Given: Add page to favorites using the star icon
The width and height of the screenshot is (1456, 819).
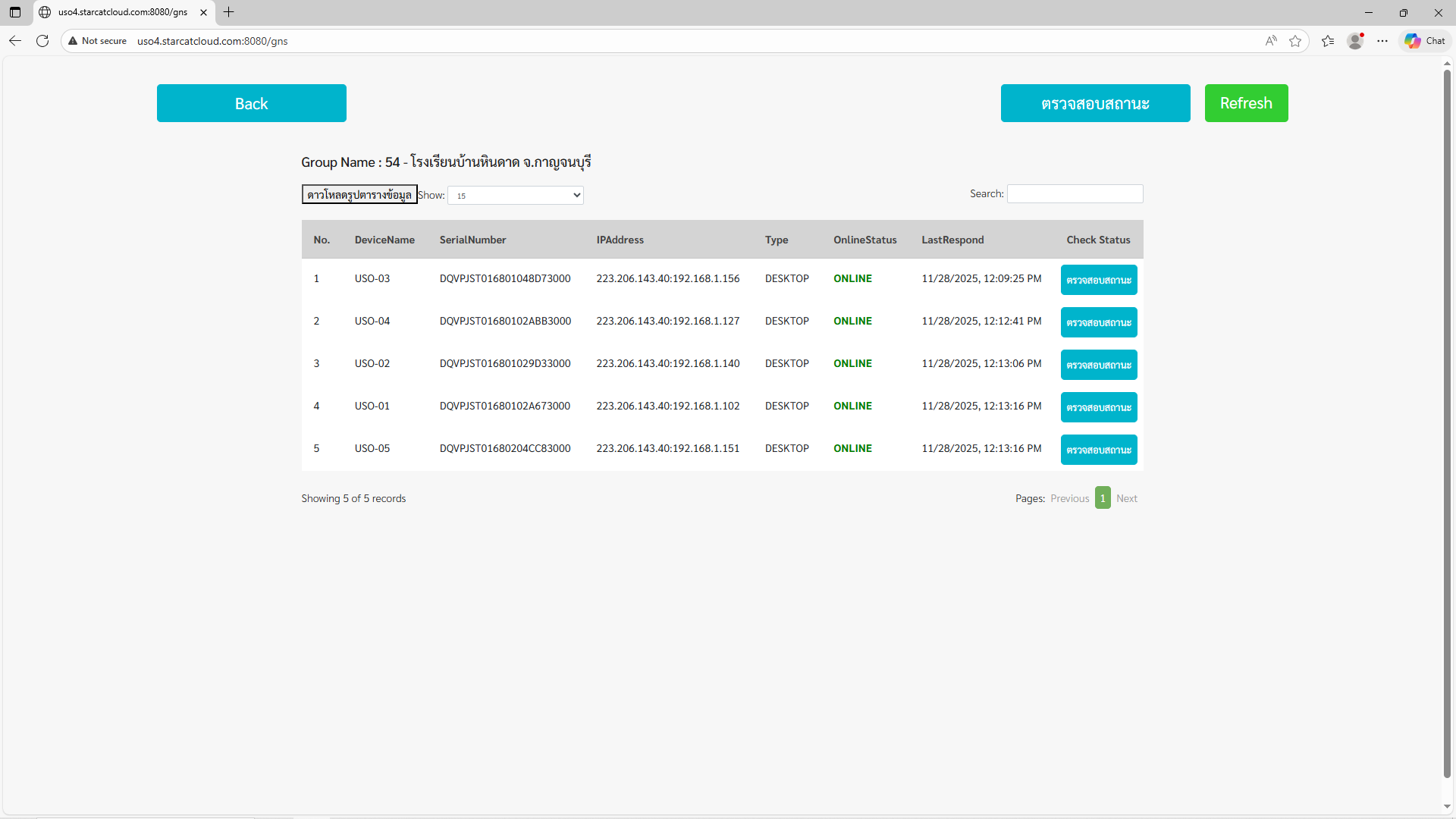Looking at the screenshot, I should 1295,41.
